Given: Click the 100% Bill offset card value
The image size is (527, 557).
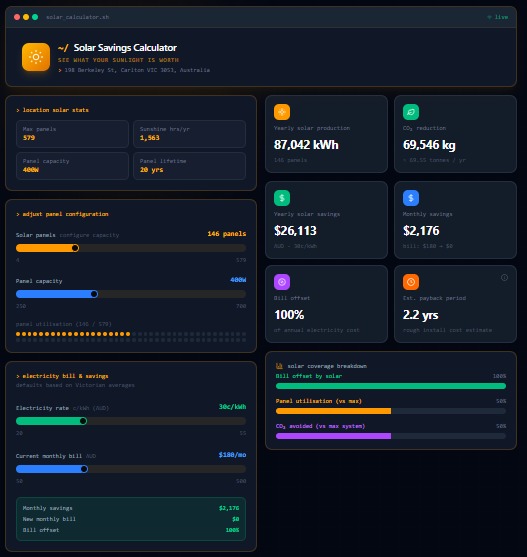Looking at the screenshot, I should pyautogui.click(x=289, y=315).
